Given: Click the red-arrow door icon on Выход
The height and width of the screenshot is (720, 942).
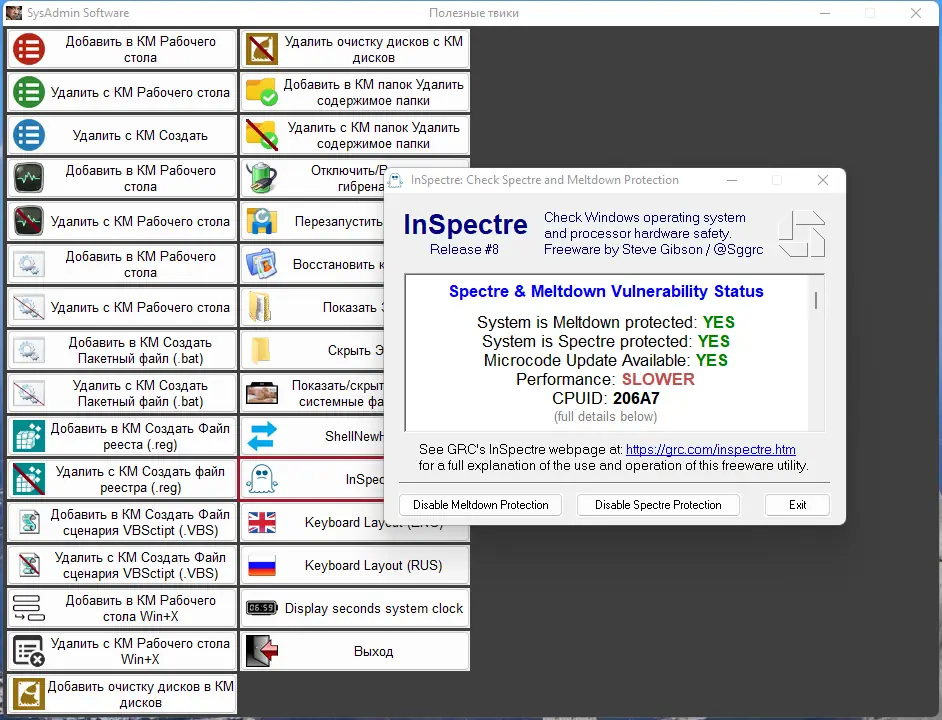Looking at the screenshot, I should point(262,651).
